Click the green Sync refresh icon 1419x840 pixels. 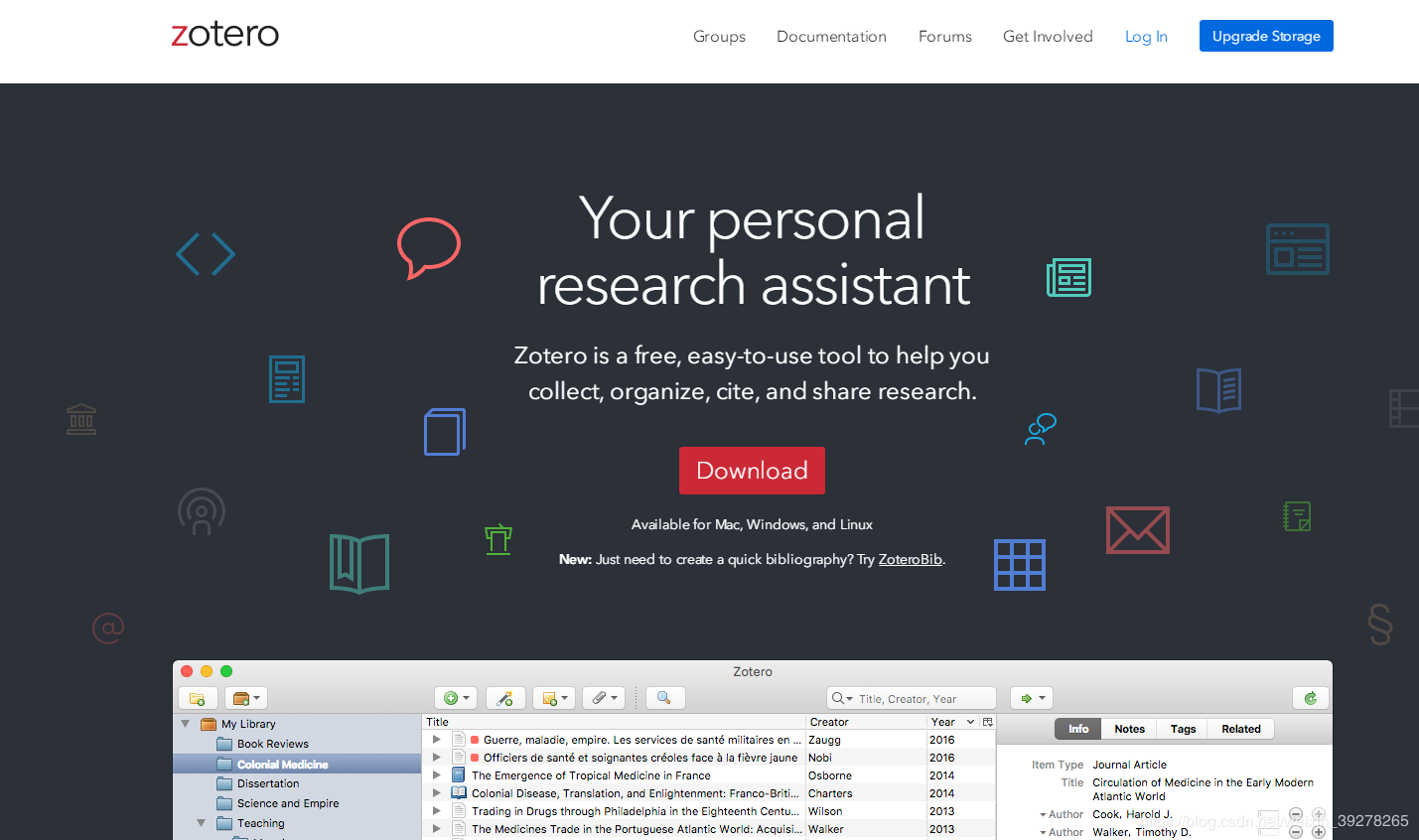click(x=1311, y=698)
